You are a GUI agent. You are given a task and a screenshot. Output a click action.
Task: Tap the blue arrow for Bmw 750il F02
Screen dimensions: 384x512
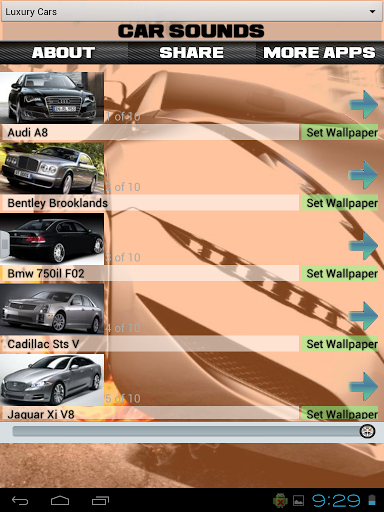363,246
